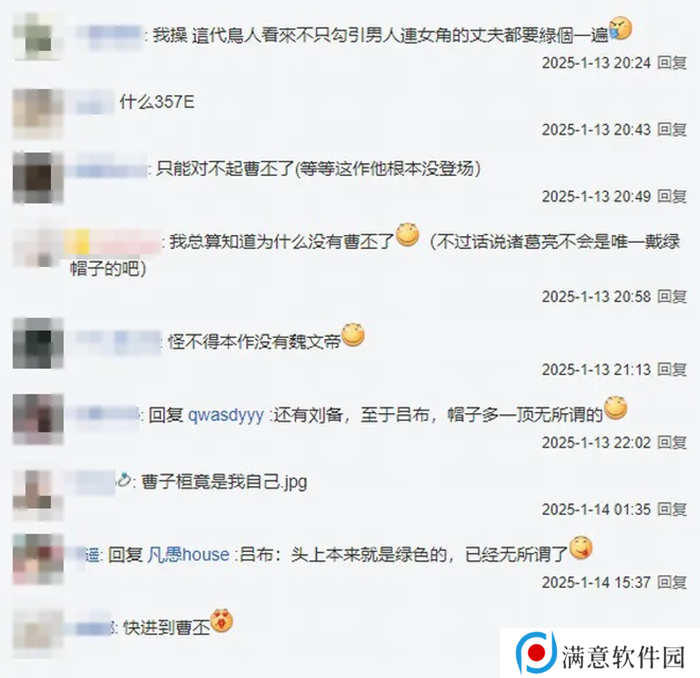
Task: Click the smiley emoji after 魏文帝
Action: pyautogui.click(x=353, y=335)
